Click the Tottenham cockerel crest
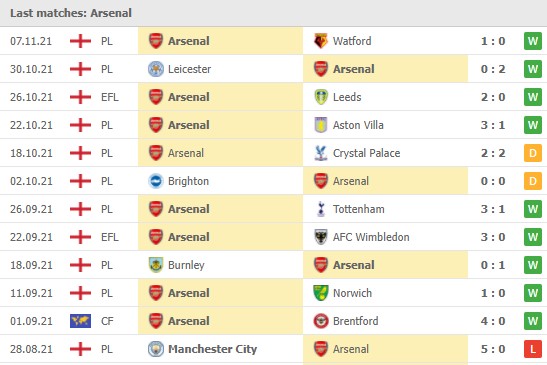 pos(321,209)
